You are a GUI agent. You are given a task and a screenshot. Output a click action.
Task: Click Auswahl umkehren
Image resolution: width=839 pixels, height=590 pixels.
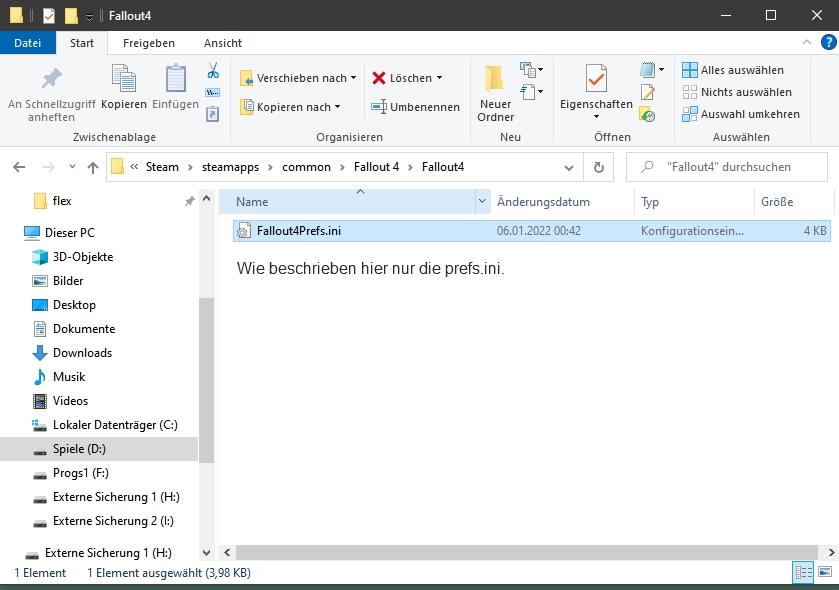coord(741,114)
